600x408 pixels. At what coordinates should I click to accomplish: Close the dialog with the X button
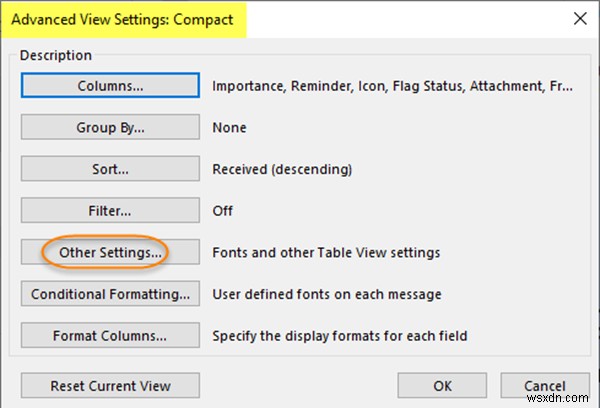pyautogui.click(x=577, y=18)
